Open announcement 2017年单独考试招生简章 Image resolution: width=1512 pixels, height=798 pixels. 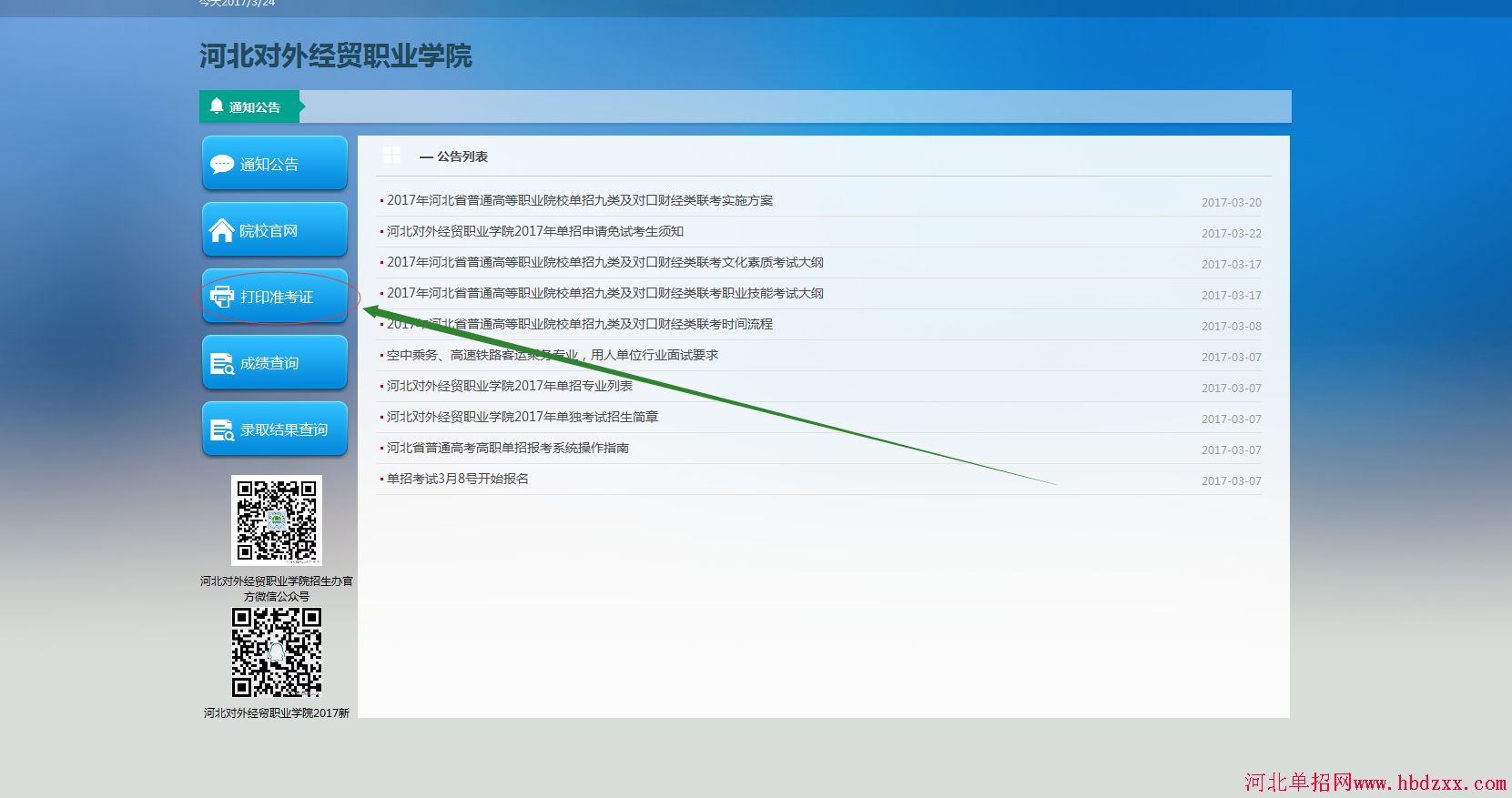(523, 417)
